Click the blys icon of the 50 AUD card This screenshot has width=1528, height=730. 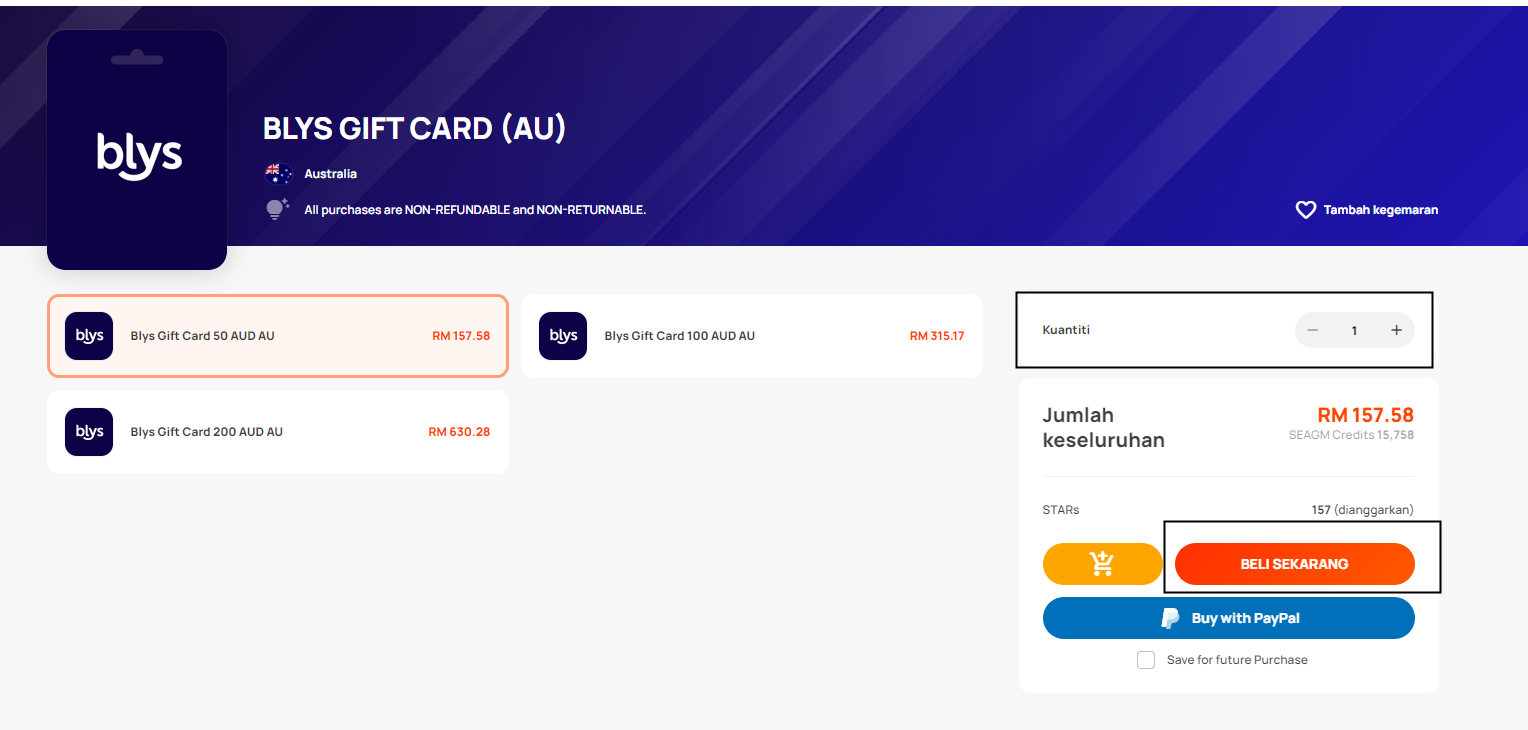[89, 336]
